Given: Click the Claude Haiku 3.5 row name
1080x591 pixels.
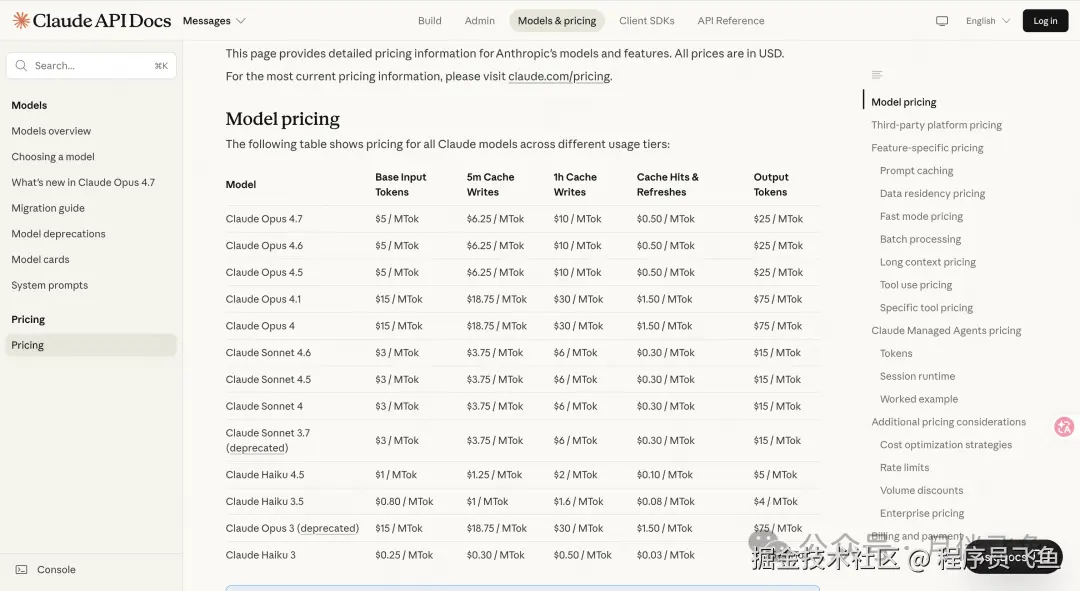Looking at the screenshot, I should (264, 501).
